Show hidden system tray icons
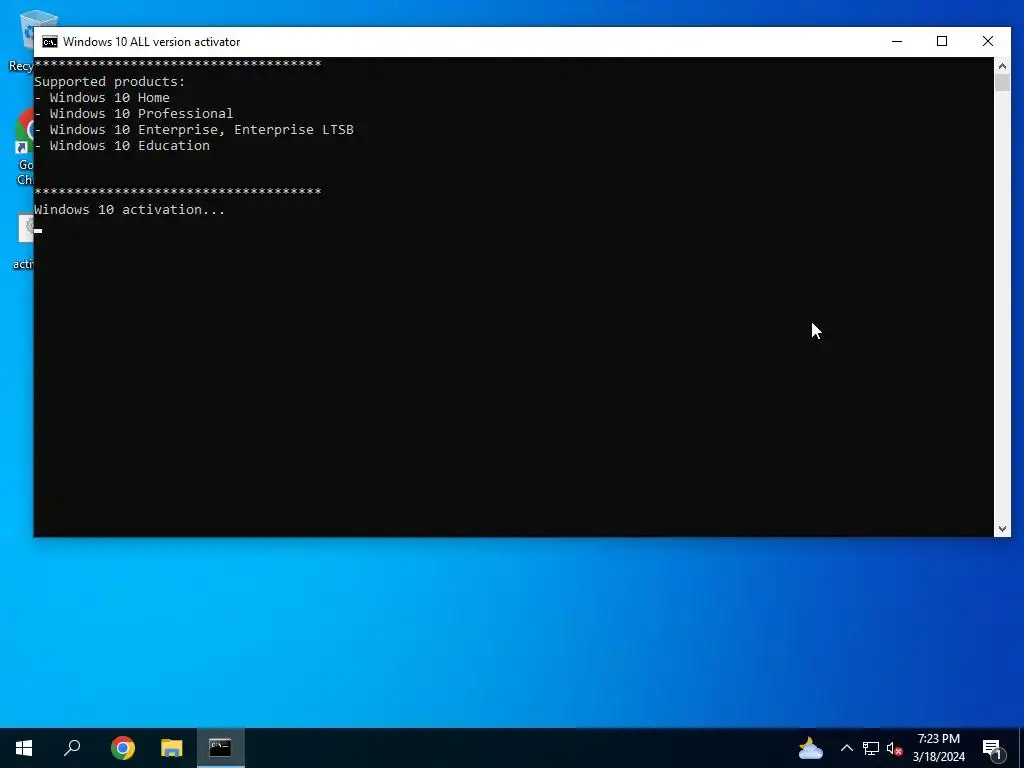1024x768 pixels. tap(846, 748)
